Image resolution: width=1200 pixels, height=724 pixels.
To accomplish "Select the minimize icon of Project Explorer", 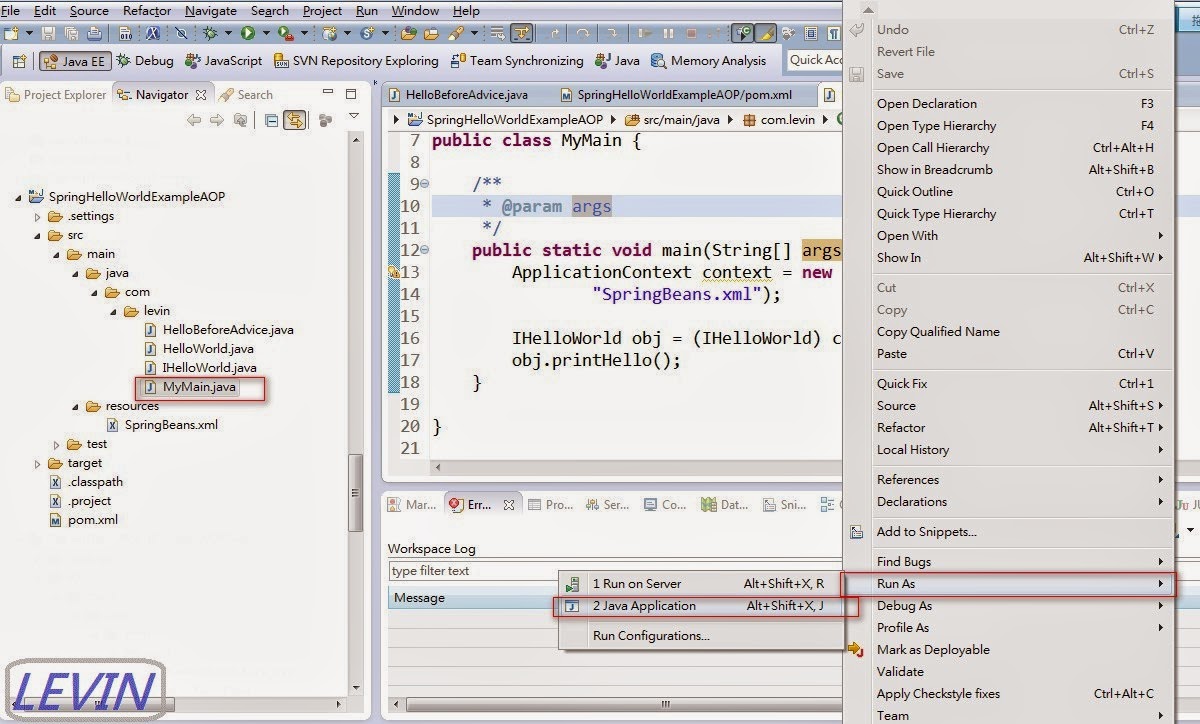I will pos(329,92).
